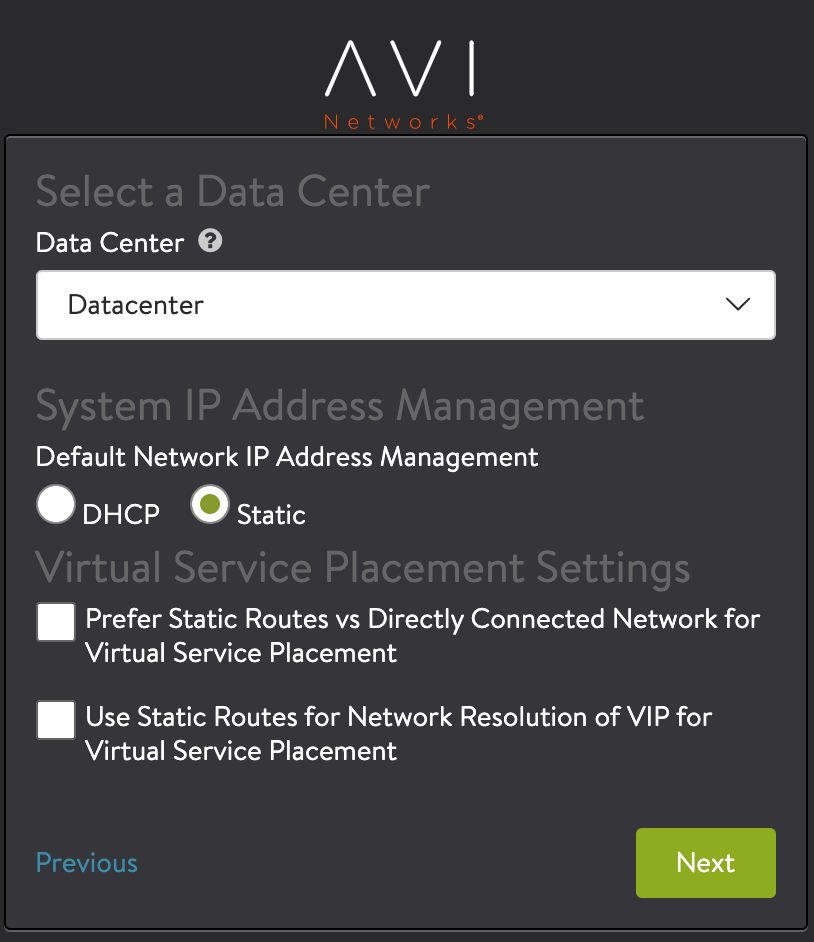Open the Datacenter combo box field

click(380, 305)
